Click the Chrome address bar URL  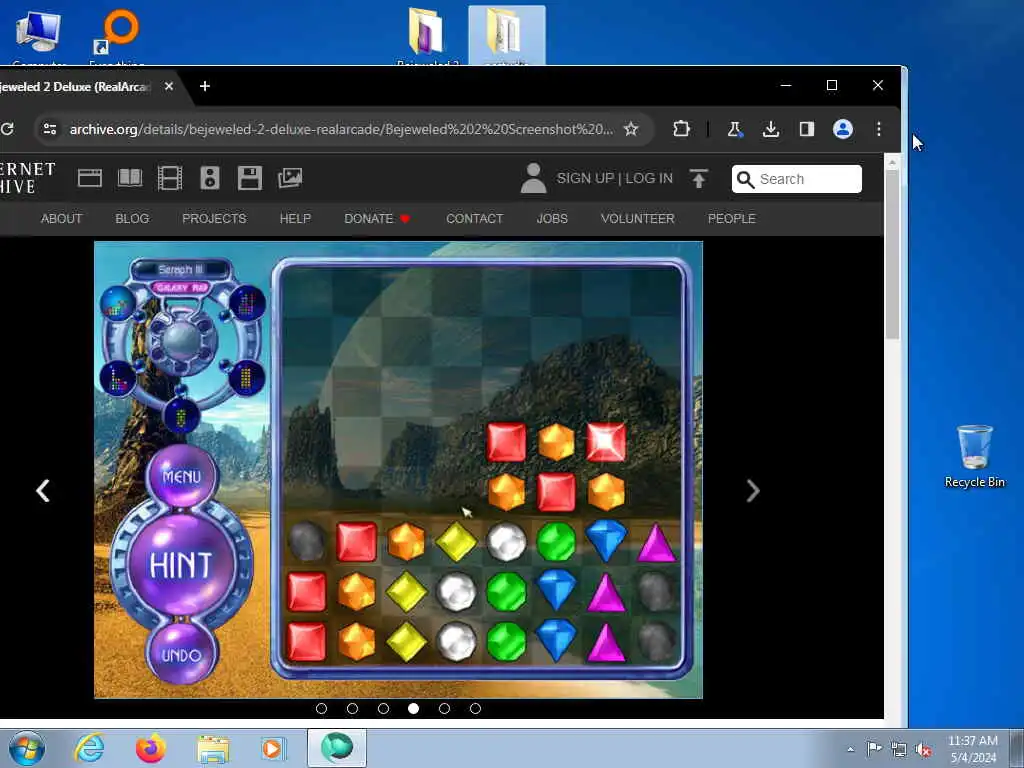click(x=342, y=129)
